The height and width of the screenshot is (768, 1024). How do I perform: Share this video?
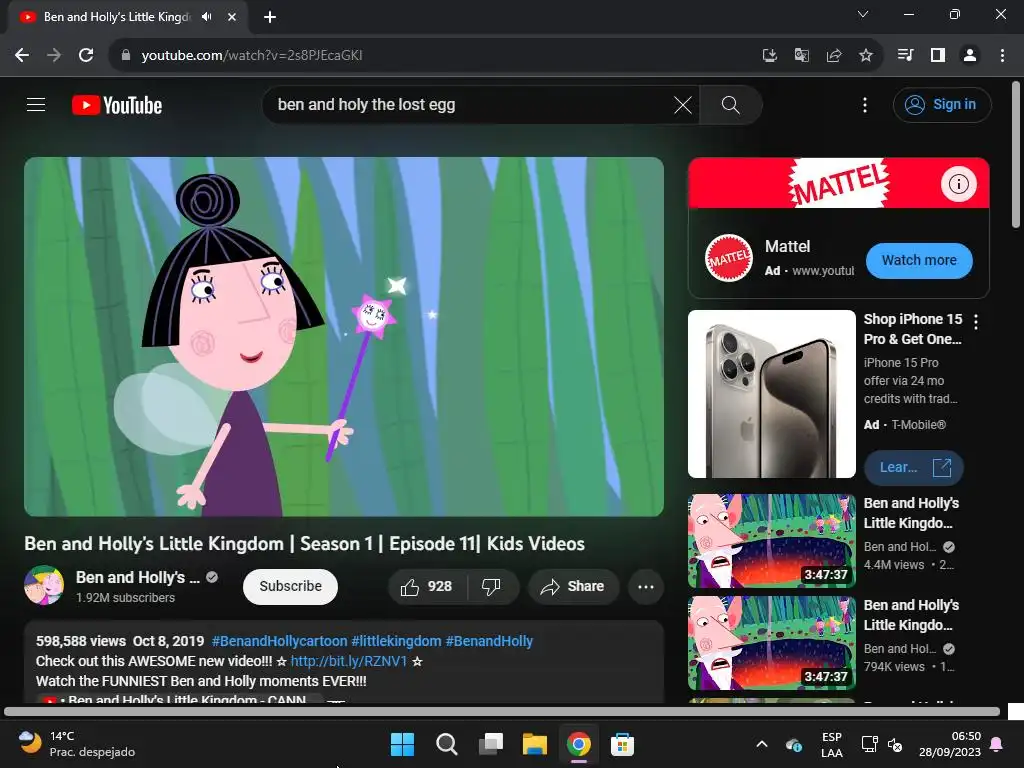pyautogui.click(x=573, y=586)
